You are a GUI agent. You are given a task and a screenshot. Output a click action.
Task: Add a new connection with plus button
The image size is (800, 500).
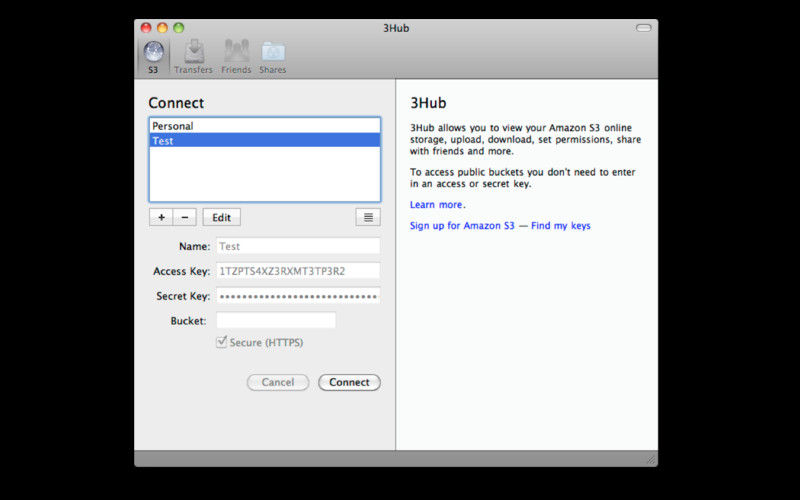click(x=161, y=217)
